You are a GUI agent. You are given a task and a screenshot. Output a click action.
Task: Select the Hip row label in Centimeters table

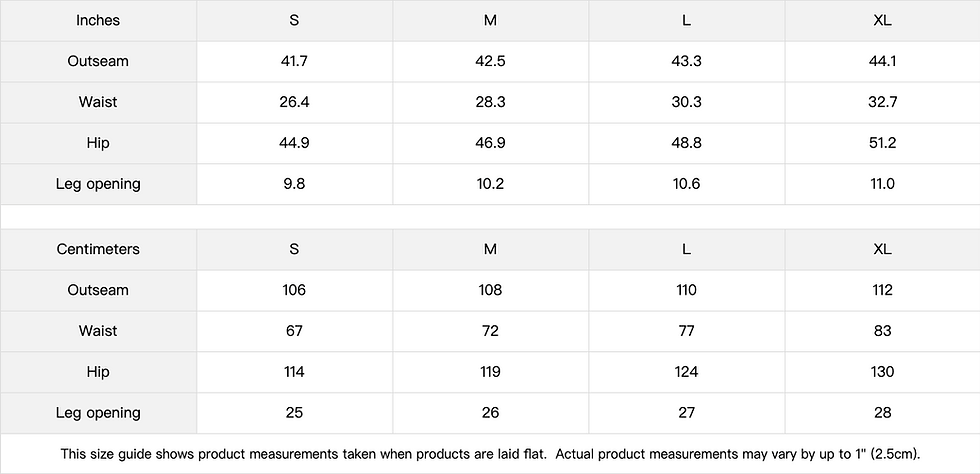pos(98,372)
